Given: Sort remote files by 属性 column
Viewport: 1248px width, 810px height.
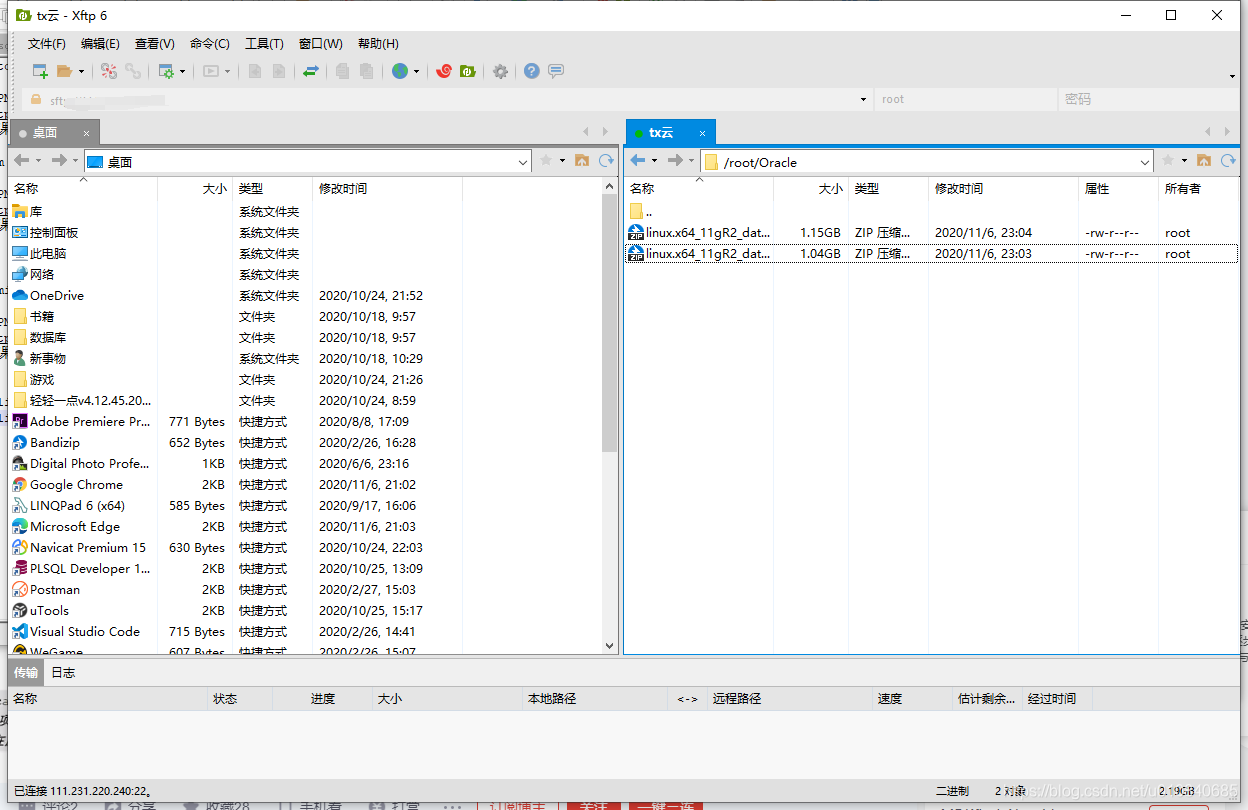Looking at the screenshot, I should (x=1118, y=188).
